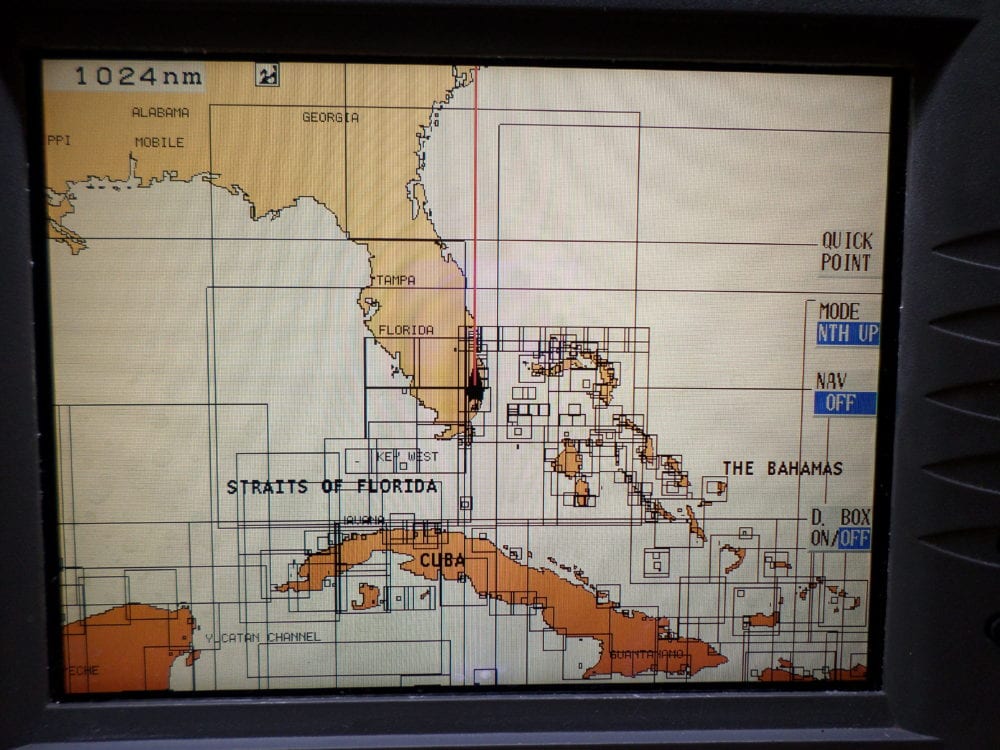The image size is (1000, 750).
Task: Click the red heading line above Florida
Action: pyautogui.click(x=476, y=200)
